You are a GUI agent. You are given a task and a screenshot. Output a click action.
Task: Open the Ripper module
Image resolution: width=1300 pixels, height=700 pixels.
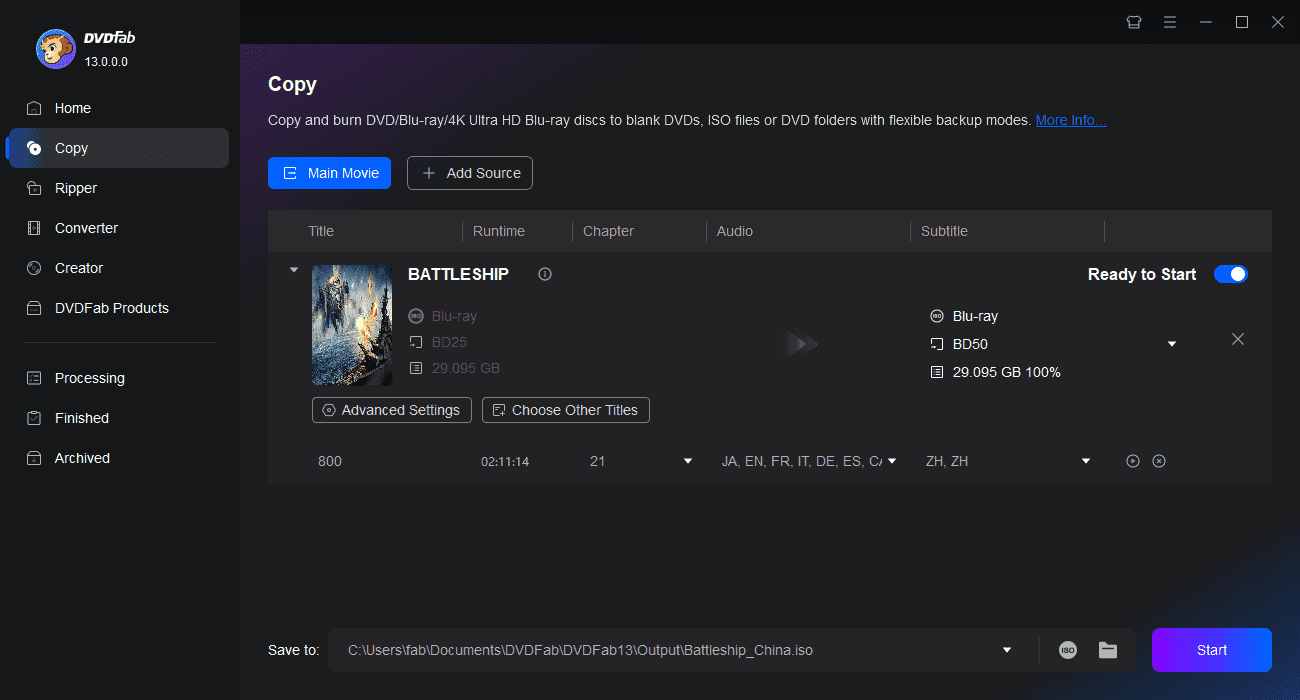point(118,188)
